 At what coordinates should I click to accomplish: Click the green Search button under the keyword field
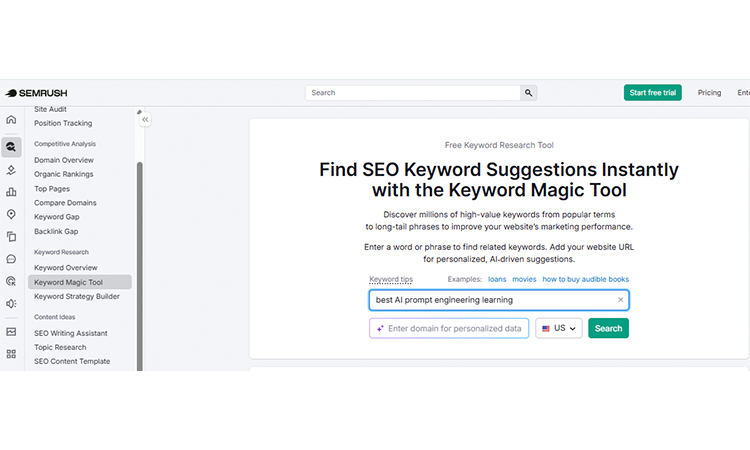[x=608, y=328]
